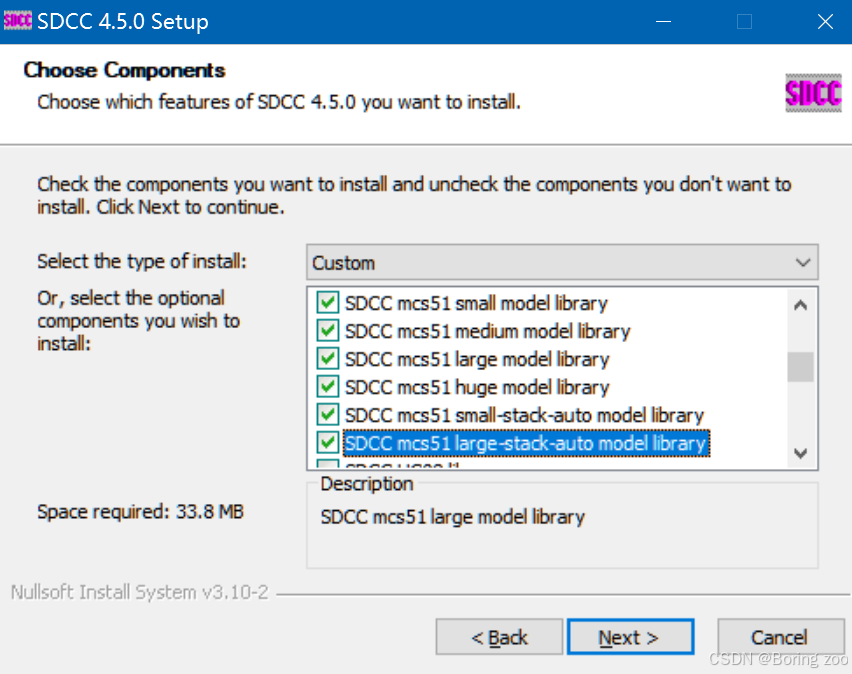
Task: Click 'Space required: 33.8 MB' text
Action: (x=140, y=511)
